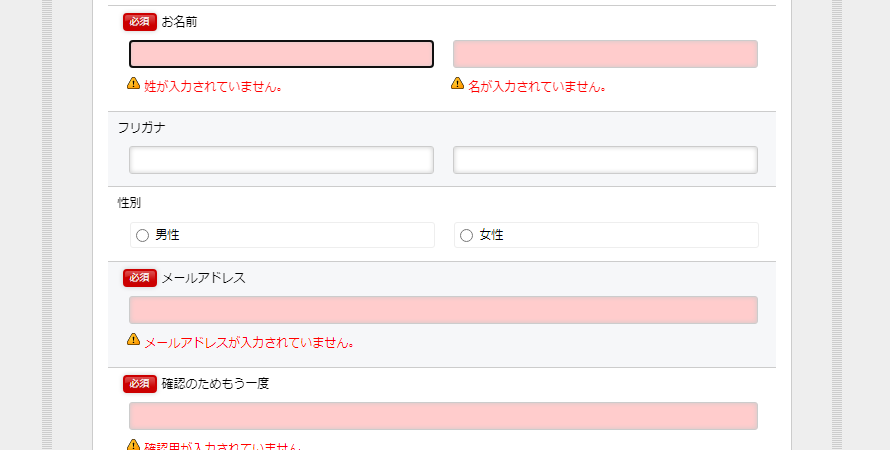This screenshot has height=450, width=890.
Task: Click the メールアドレスが入力されていません error text
Action: [250, 343]
